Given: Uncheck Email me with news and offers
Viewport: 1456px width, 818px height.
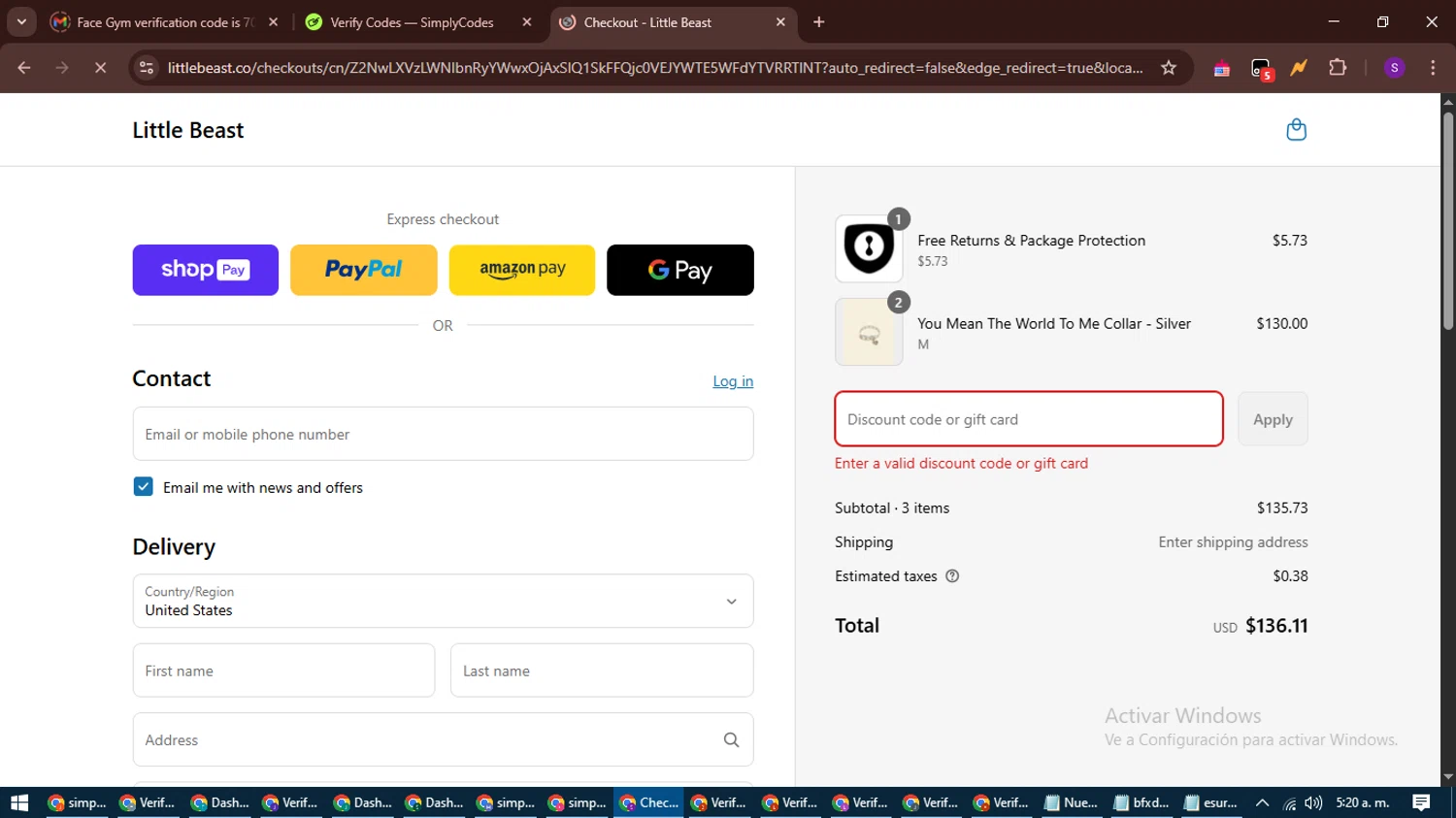Looking at the screenshot, I should pos(143,487).
